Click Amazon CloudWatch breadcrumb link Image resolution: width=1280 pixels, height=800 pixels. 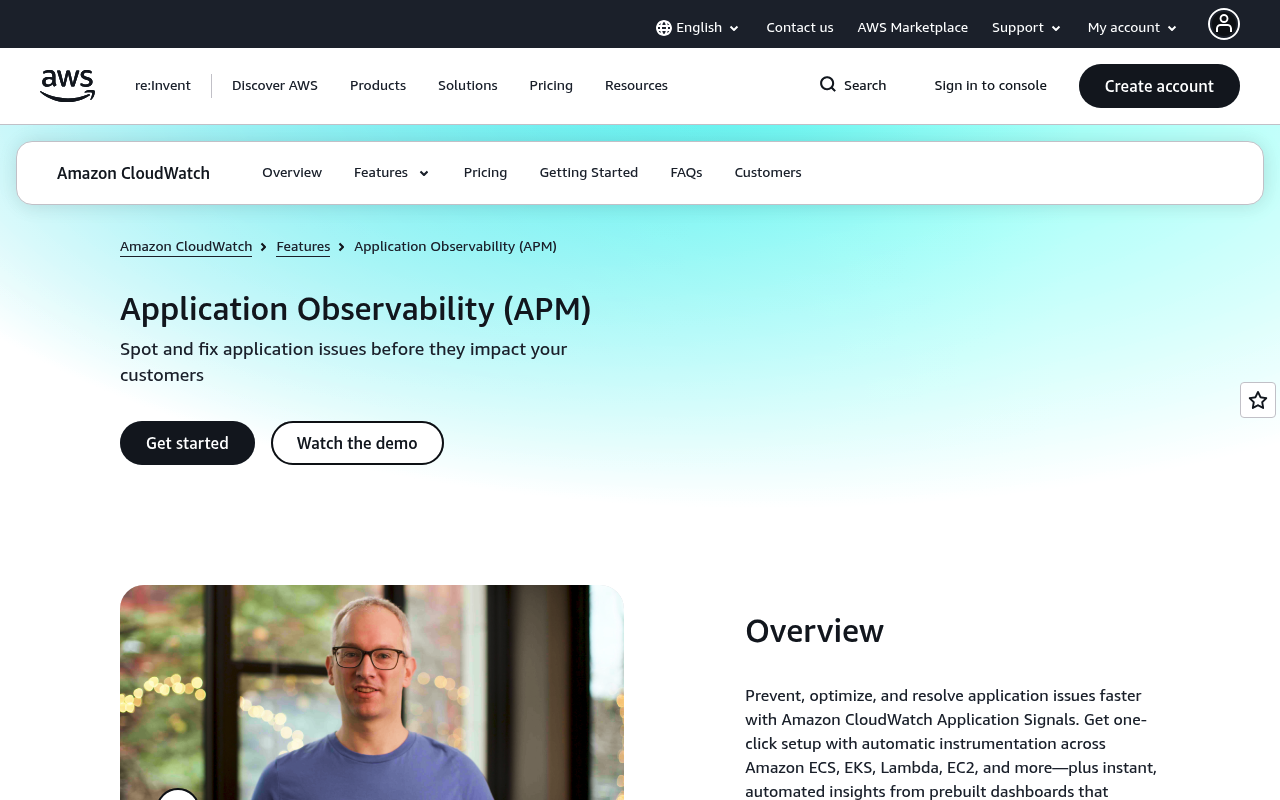[186, 246]
